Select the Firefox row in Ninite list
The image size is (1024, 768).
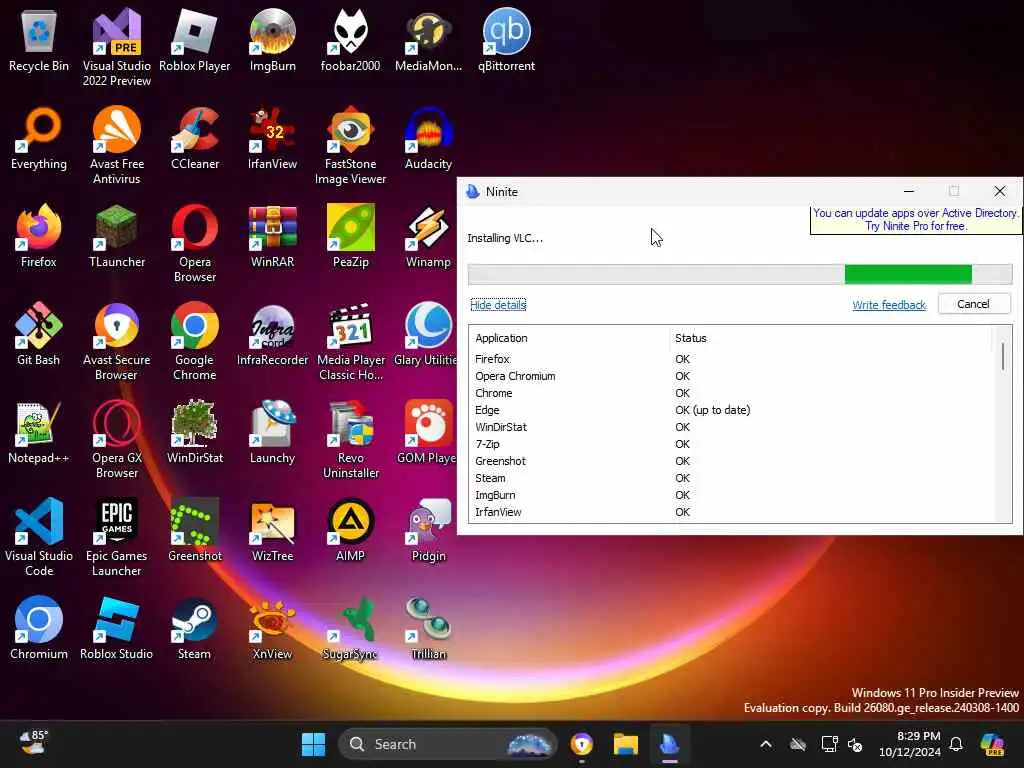click(731, 359)
